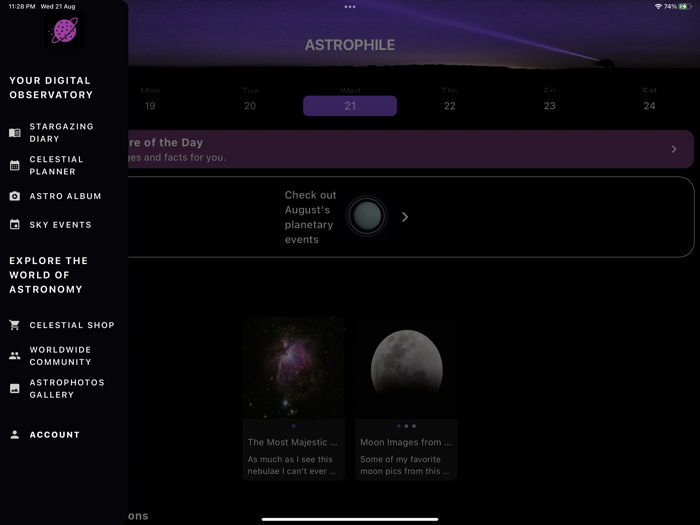Open 'The Most Majestic ...' post title

292,442
